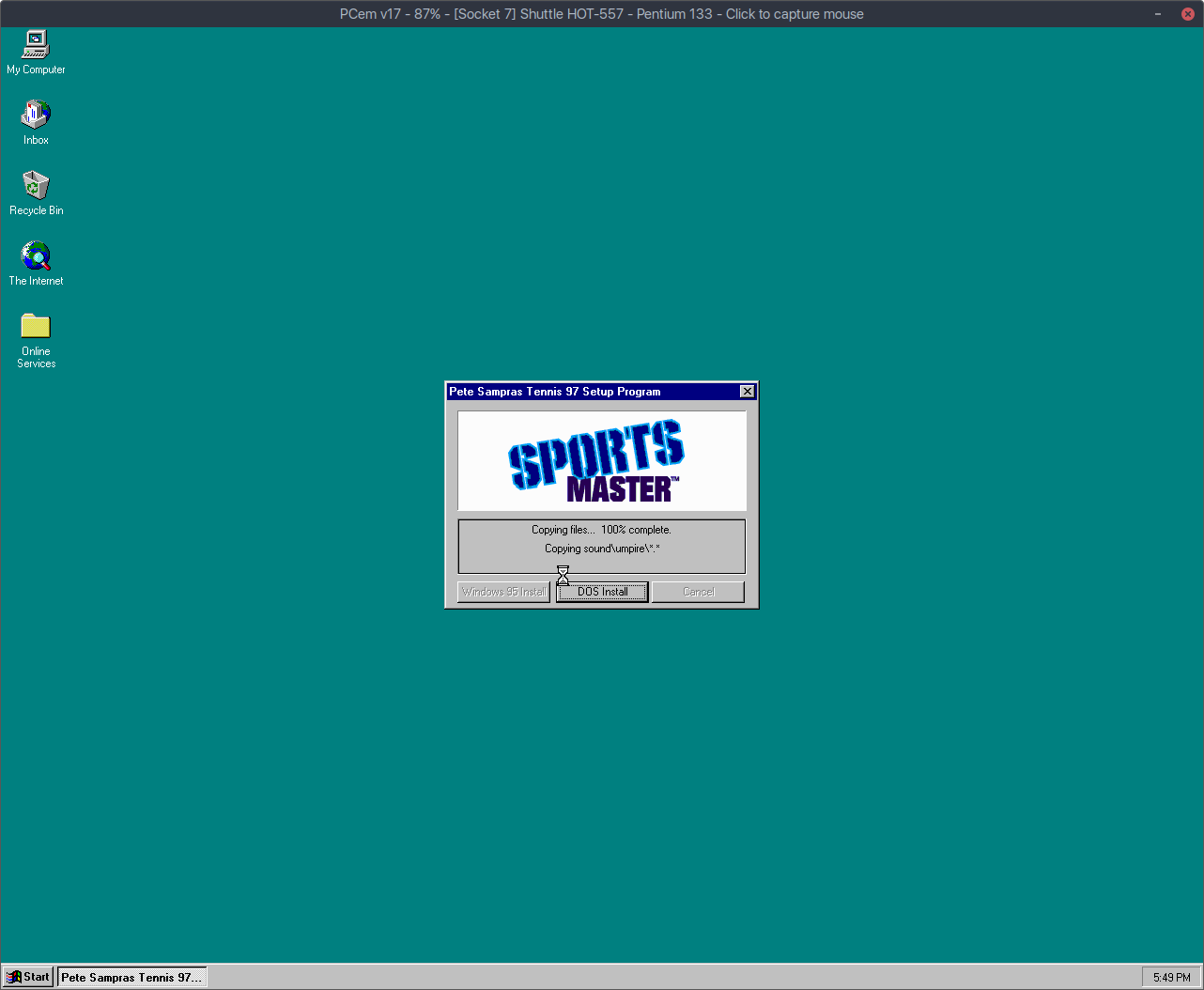Minimize the PCem emulator window

tap(1159, 14)
